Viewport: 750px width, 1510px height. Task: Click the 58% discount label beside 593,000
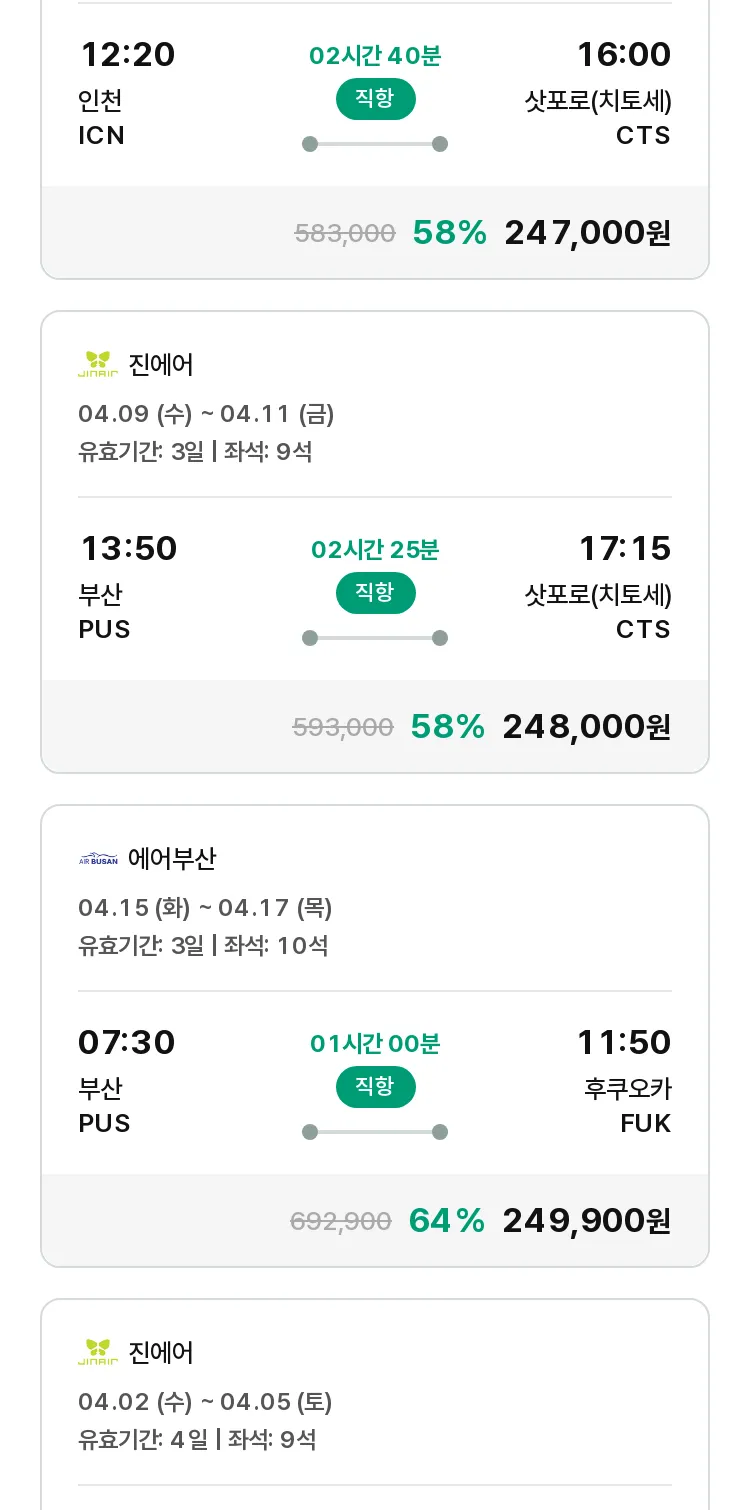(x=448, y=727)
